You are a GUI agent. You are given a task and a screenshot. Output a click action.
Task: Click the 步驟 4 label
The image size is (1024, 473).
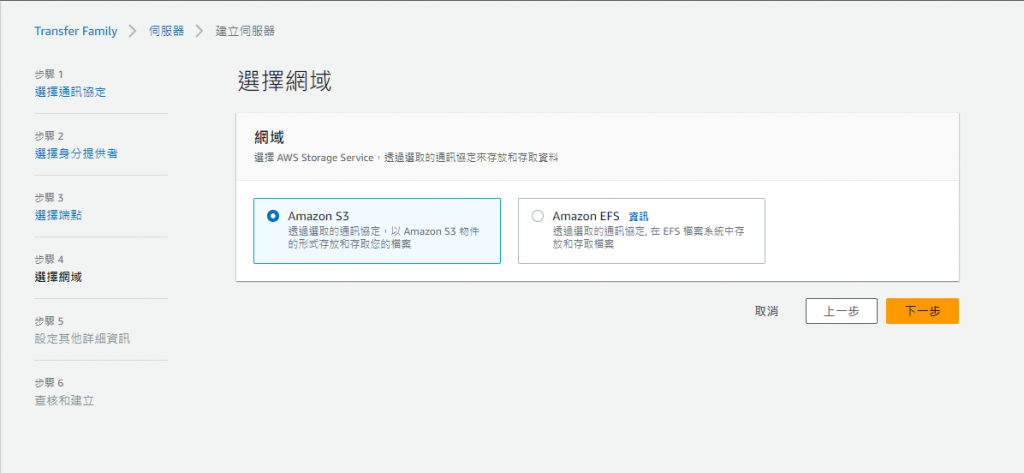[x=49, y=259]
